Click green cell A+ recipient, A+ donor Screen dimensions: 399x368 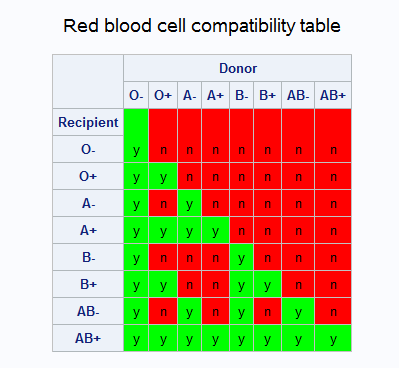pyautogui.click(x=215, y=230)
